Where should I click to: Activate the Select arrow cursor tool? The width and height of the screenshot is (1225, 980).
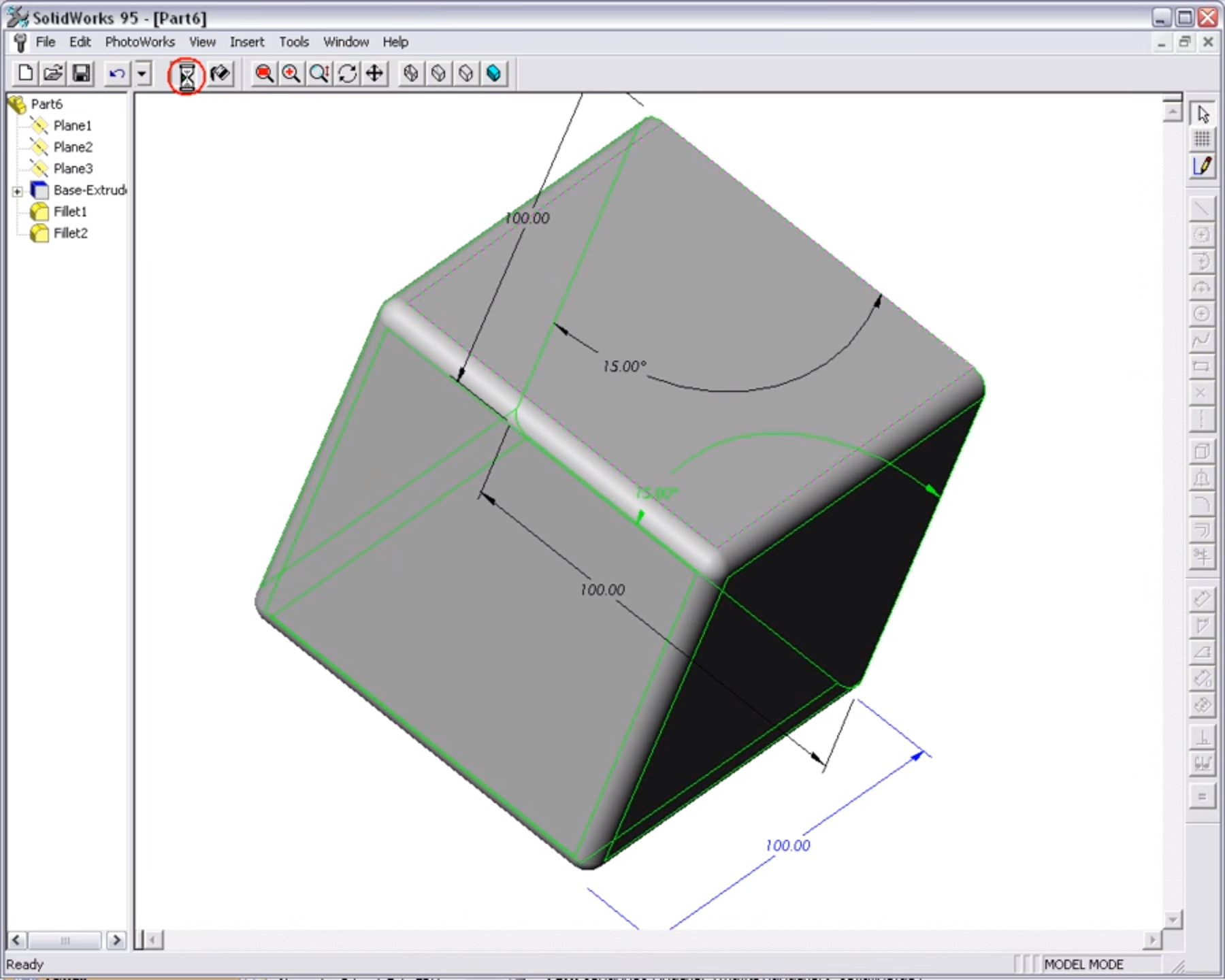pyautogui.click(x=1202, y=113)
